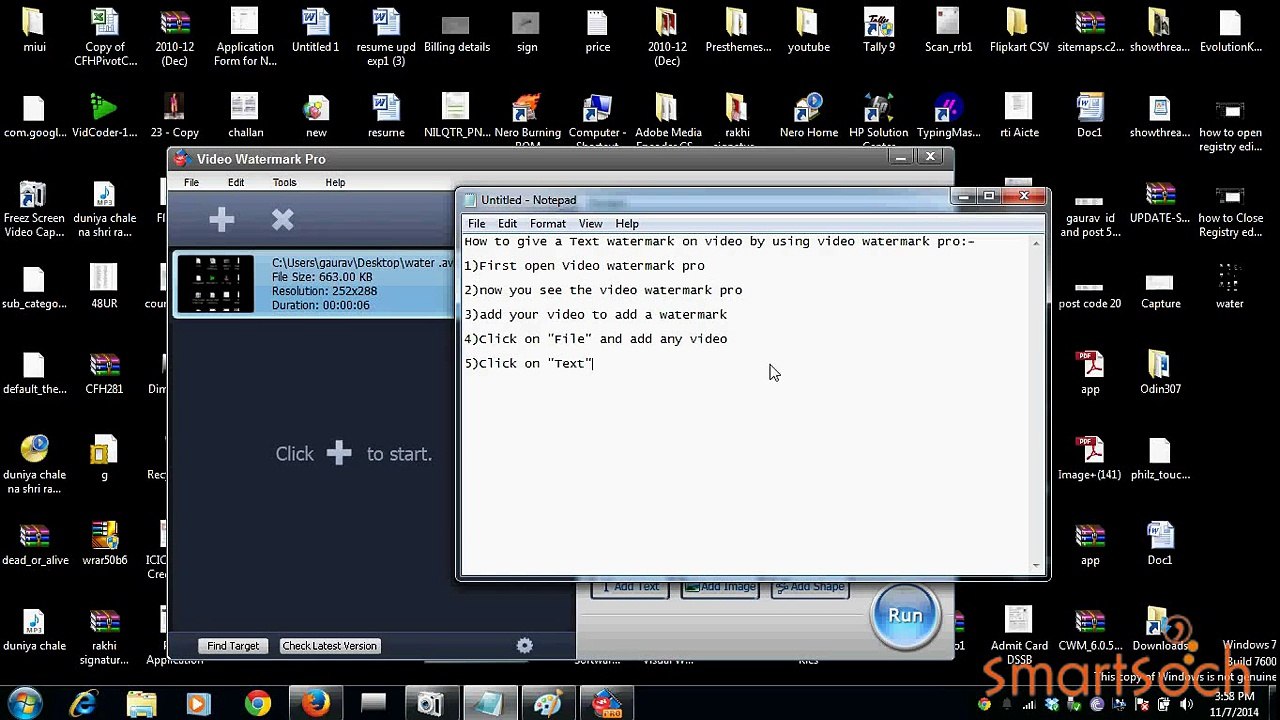This screenshot has width=1280, height=720.
Task: Open the View menu in Notepad
Action: point(591,224)
